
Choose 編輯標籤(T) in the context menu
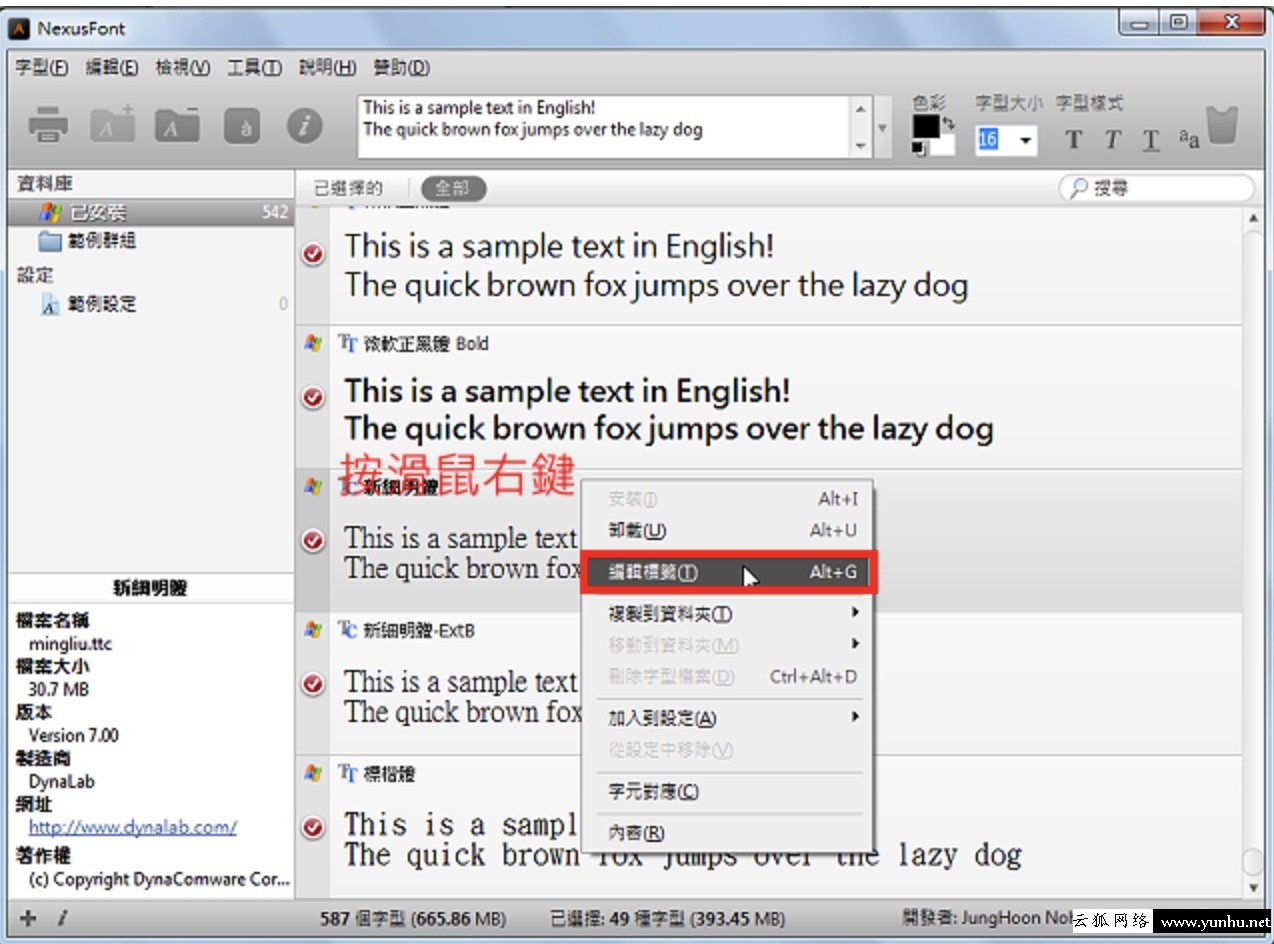click(728, 572)
